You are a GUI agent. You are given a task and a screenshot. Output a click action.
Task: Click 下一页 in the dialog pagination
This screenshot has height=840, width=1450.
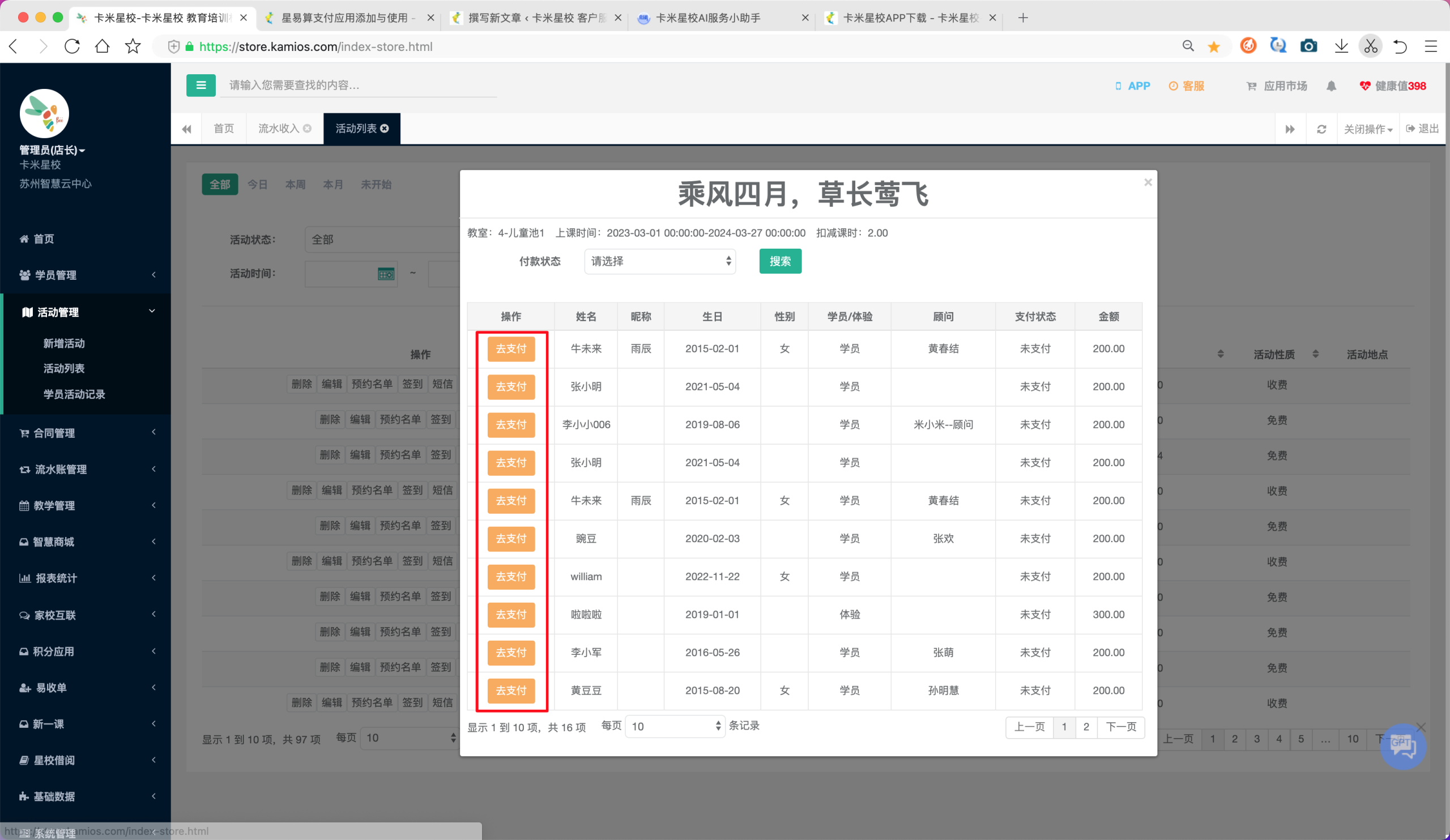pos(1121,727)
